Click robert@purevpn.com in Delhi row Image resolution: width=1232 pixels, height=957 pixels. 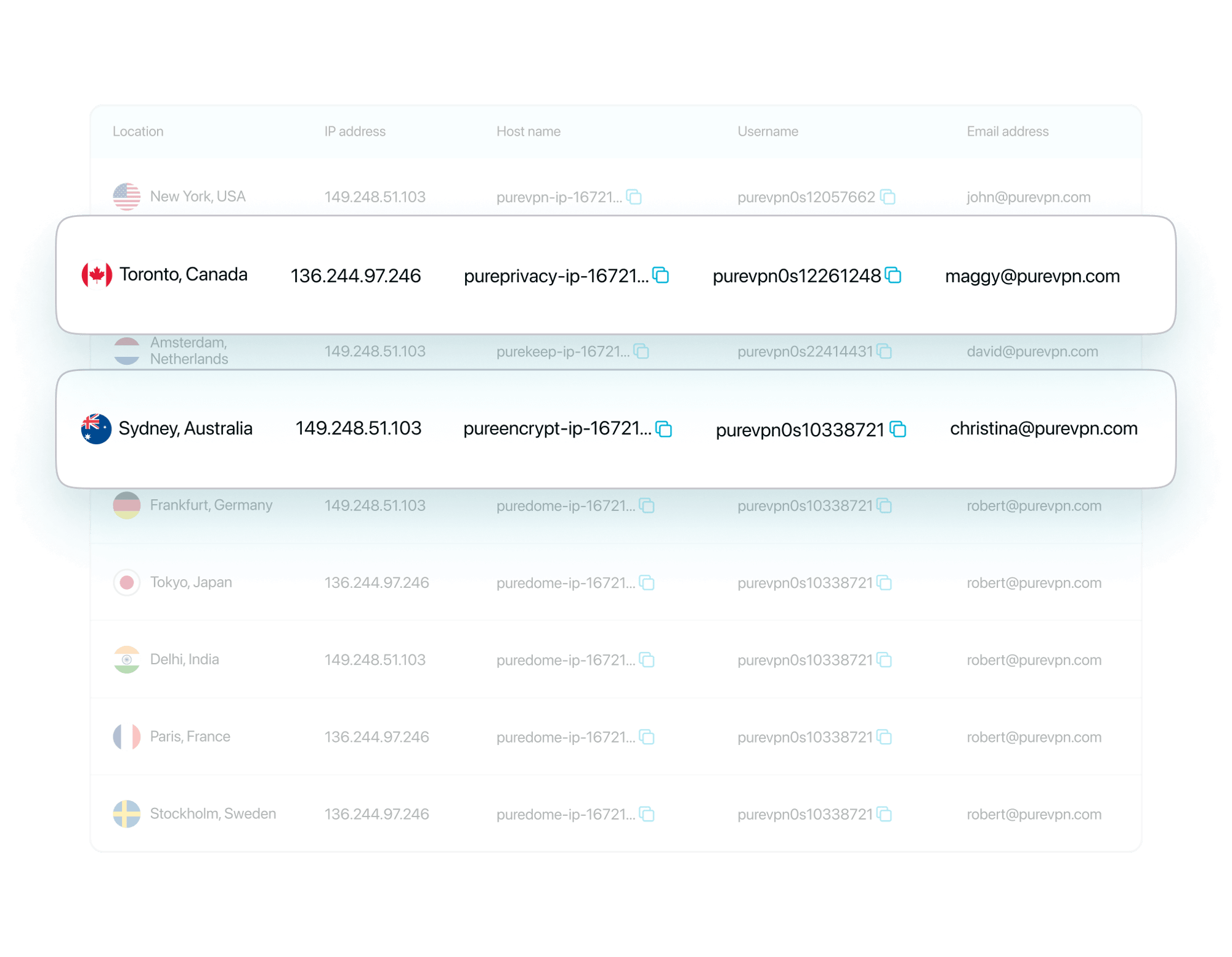1034,660
